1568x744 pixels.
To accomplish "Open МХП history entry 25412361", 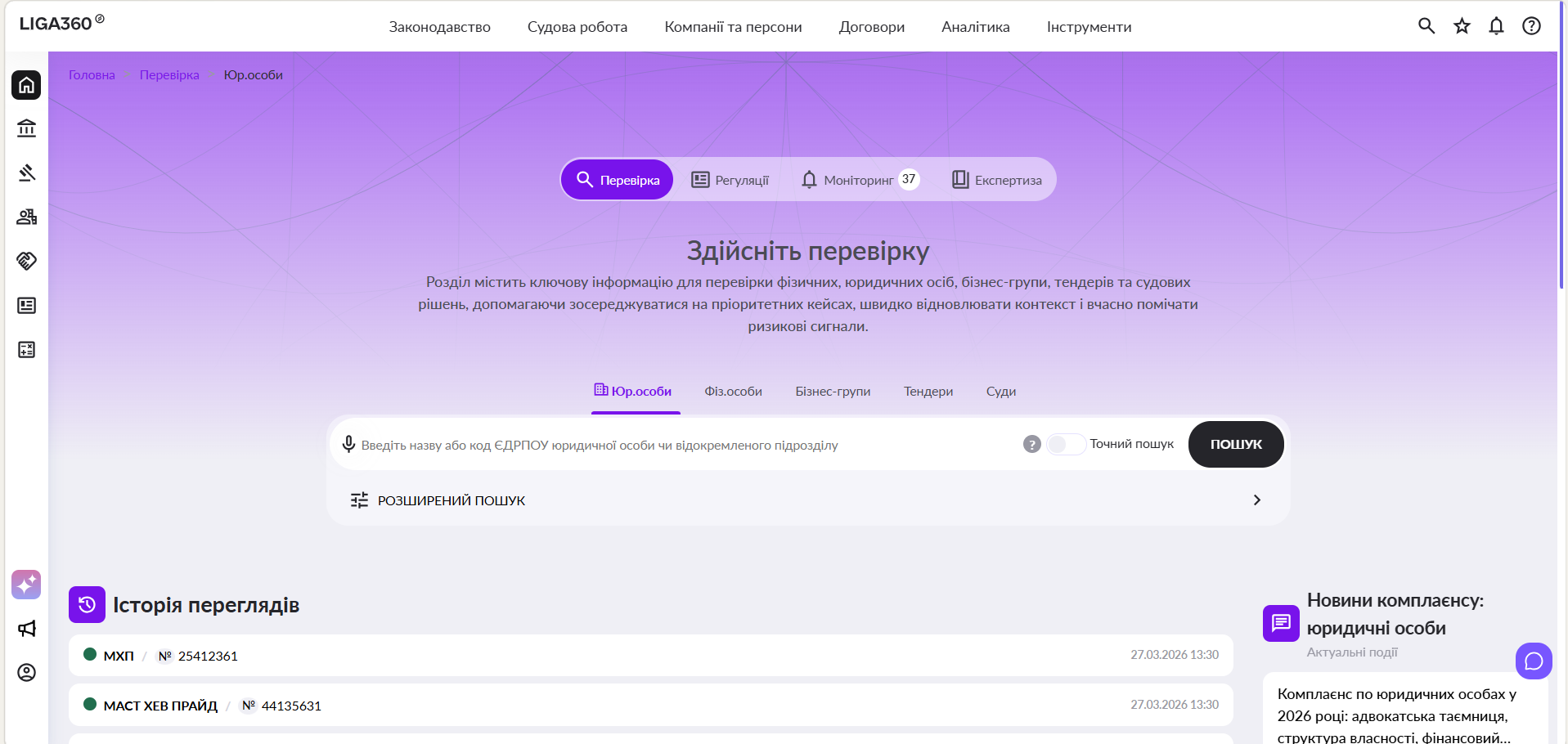I will pos(651,655).
